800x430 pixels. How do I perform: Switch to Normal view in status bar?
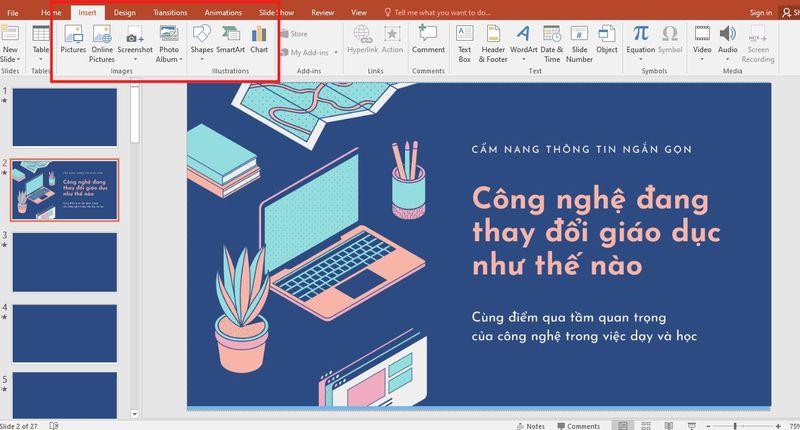tap(623, 425)
